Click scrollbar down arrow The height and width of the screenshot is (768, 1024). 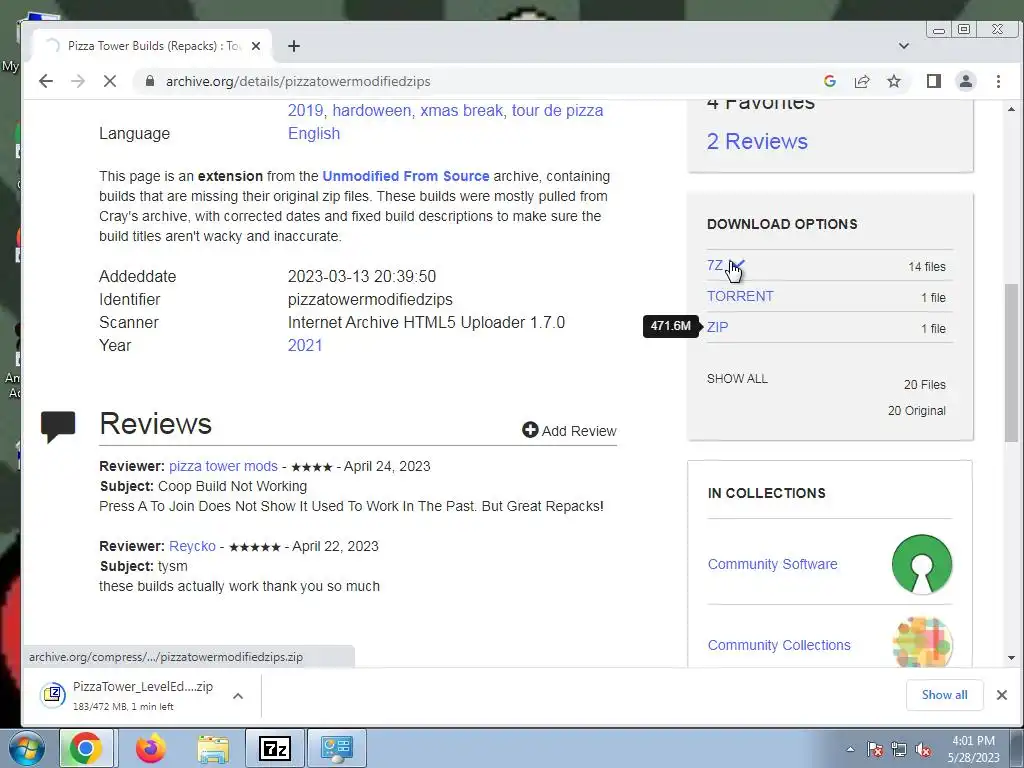pos(1011,658)
